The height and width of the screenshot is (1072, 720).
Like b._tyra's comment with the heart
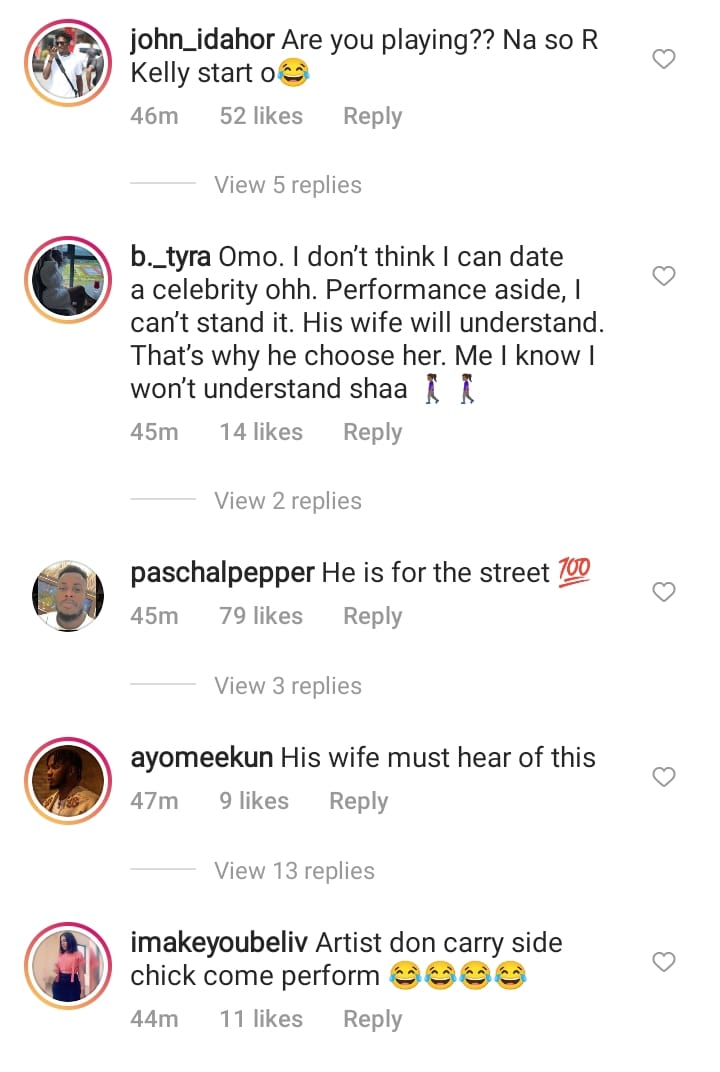664,276
